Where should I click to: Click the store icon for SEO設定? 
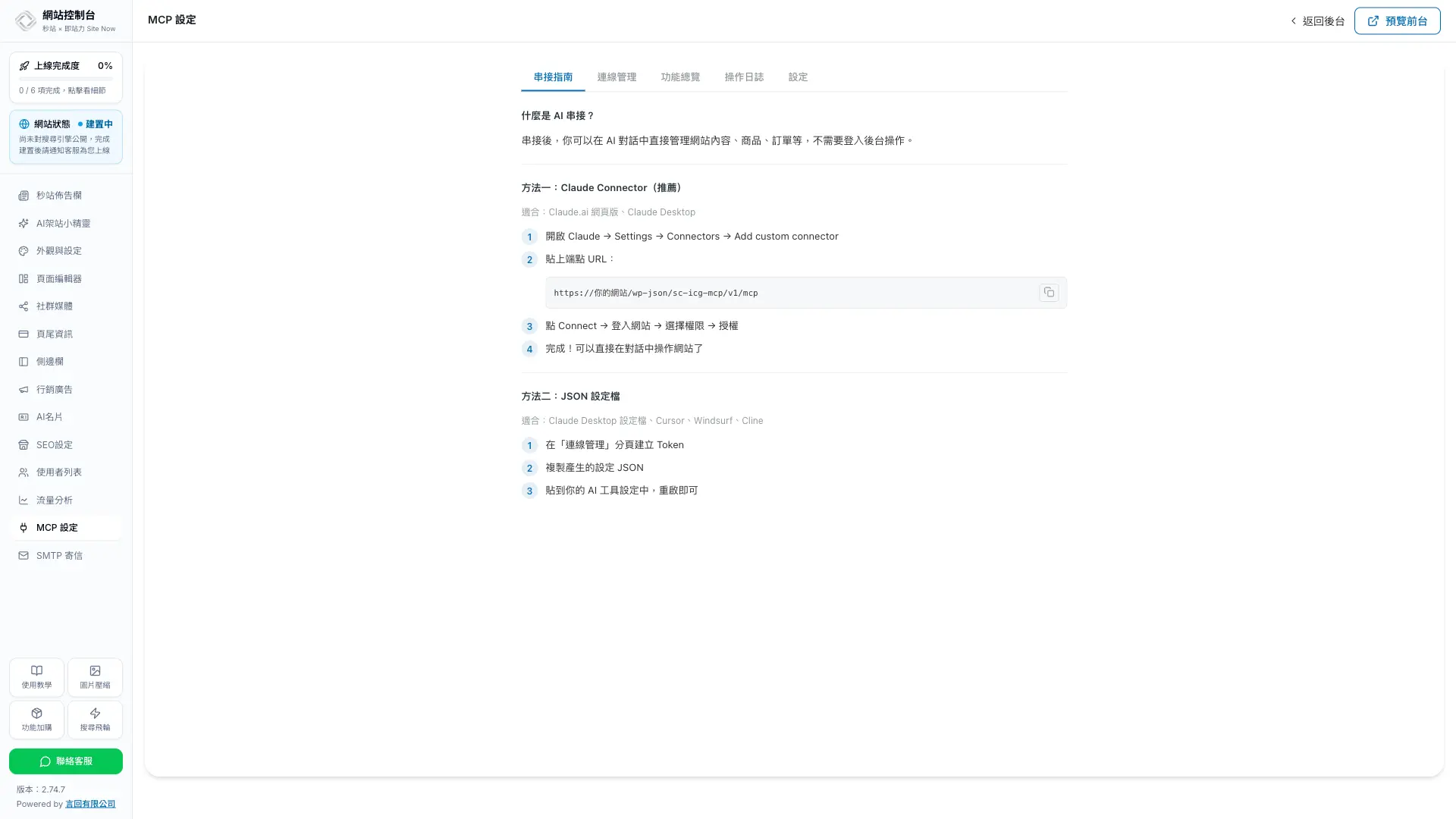24,445
